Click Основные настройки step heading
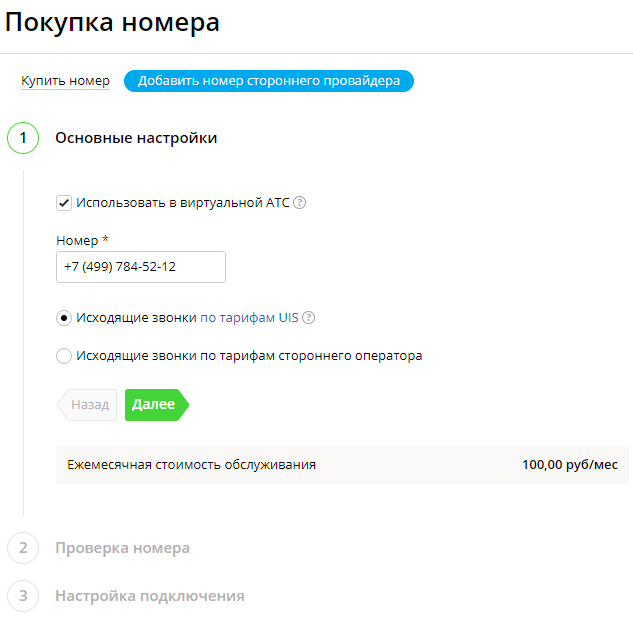The height and width of the screenshot is (621, 633). tap(136, 138)
